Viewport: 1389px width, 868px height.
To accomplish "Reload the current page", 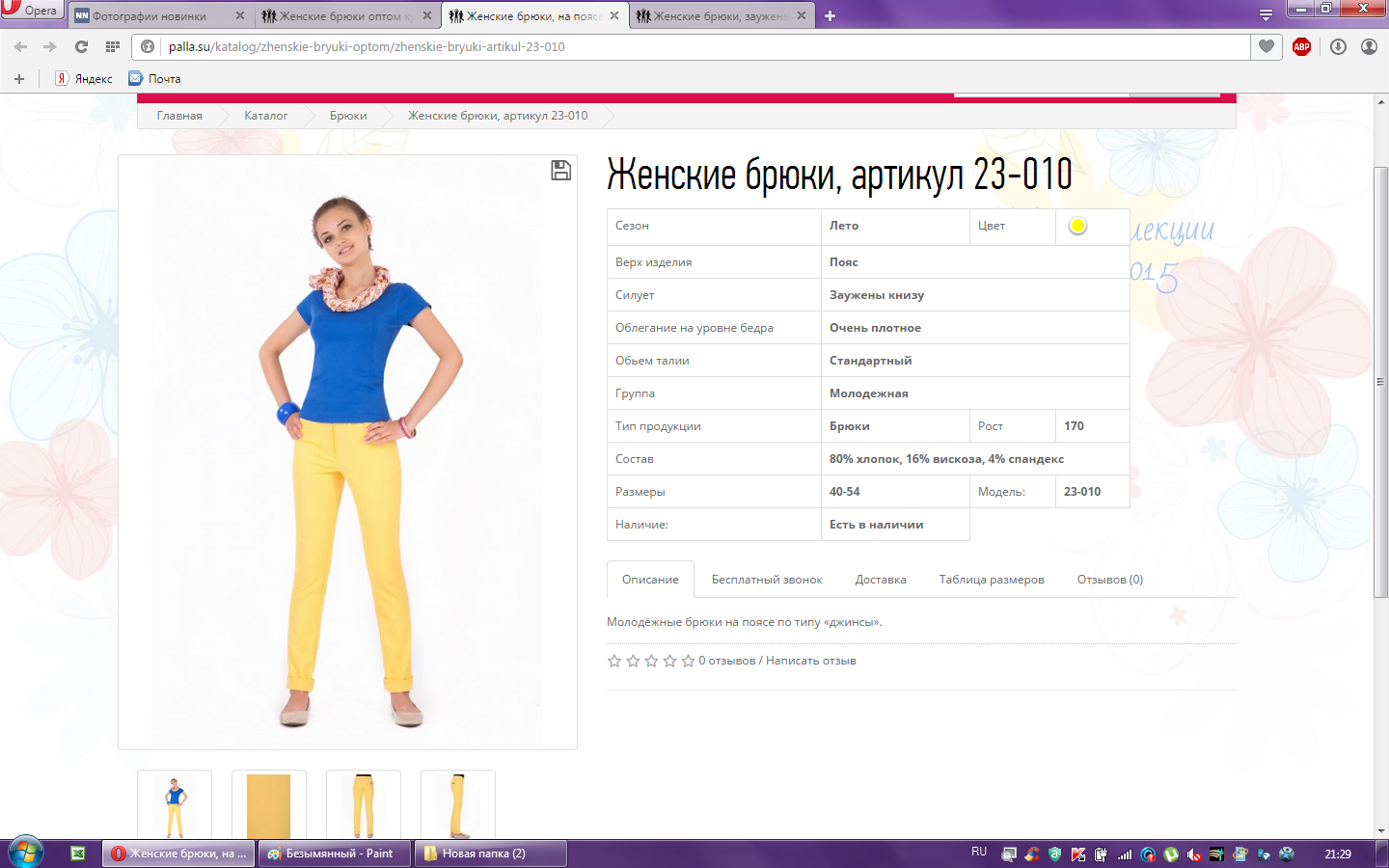I will [x=81, y=46].
